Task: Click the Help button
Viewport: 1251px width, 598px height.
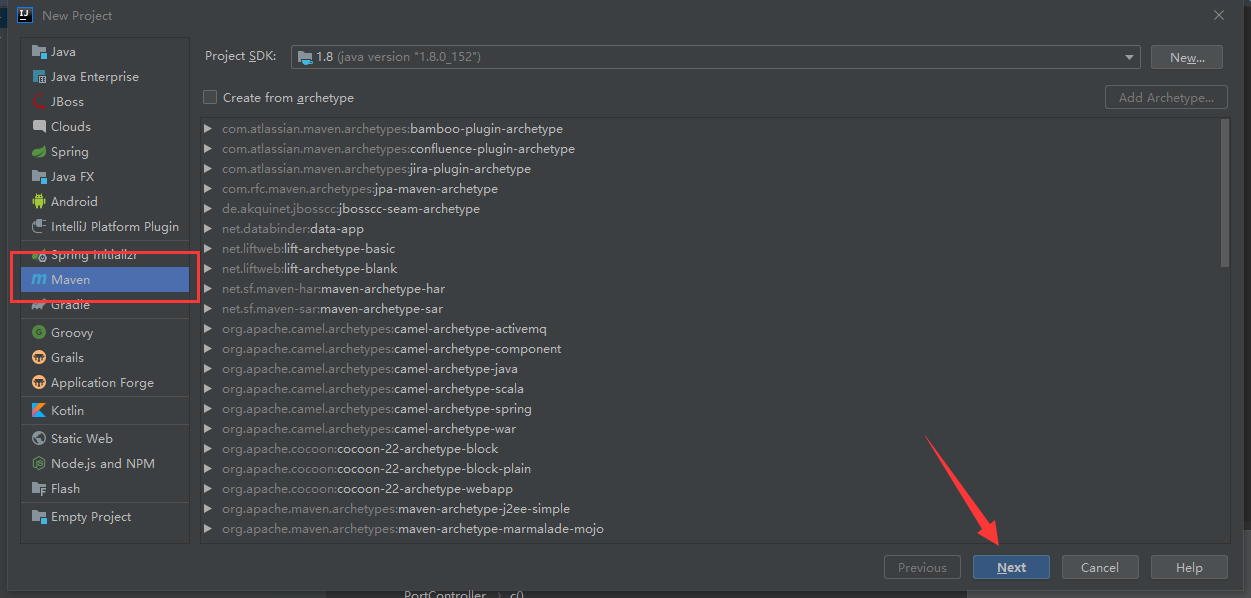Action: point(1189,567)
